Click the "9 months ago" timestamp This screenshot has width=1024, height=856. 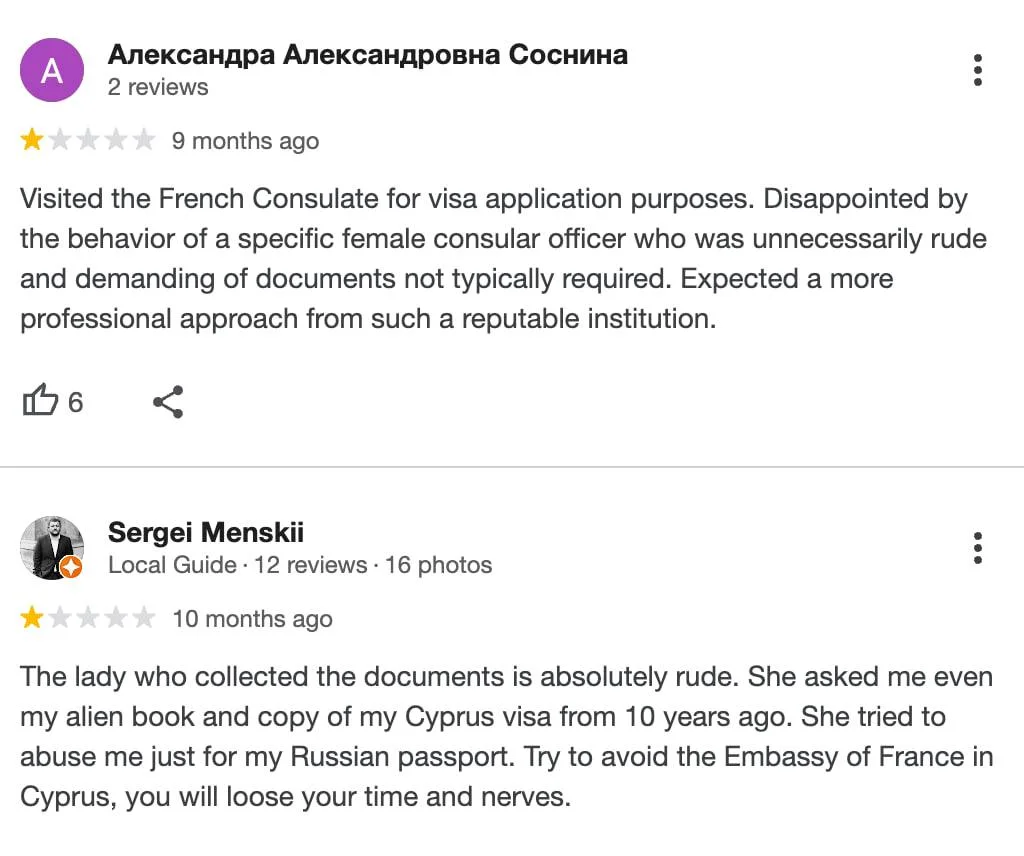245,141
